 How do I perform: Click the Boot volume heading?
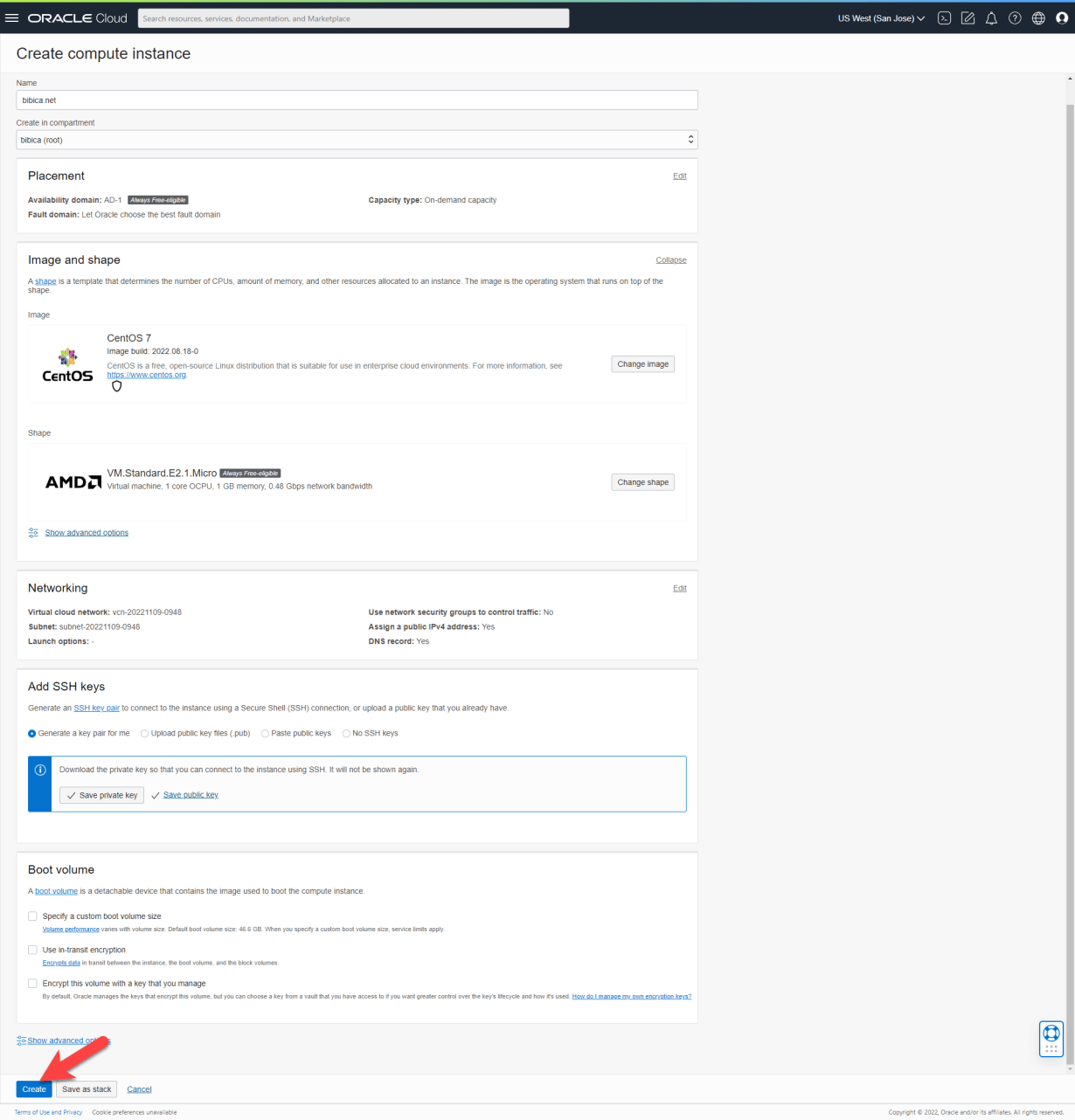tap(61, 870)
